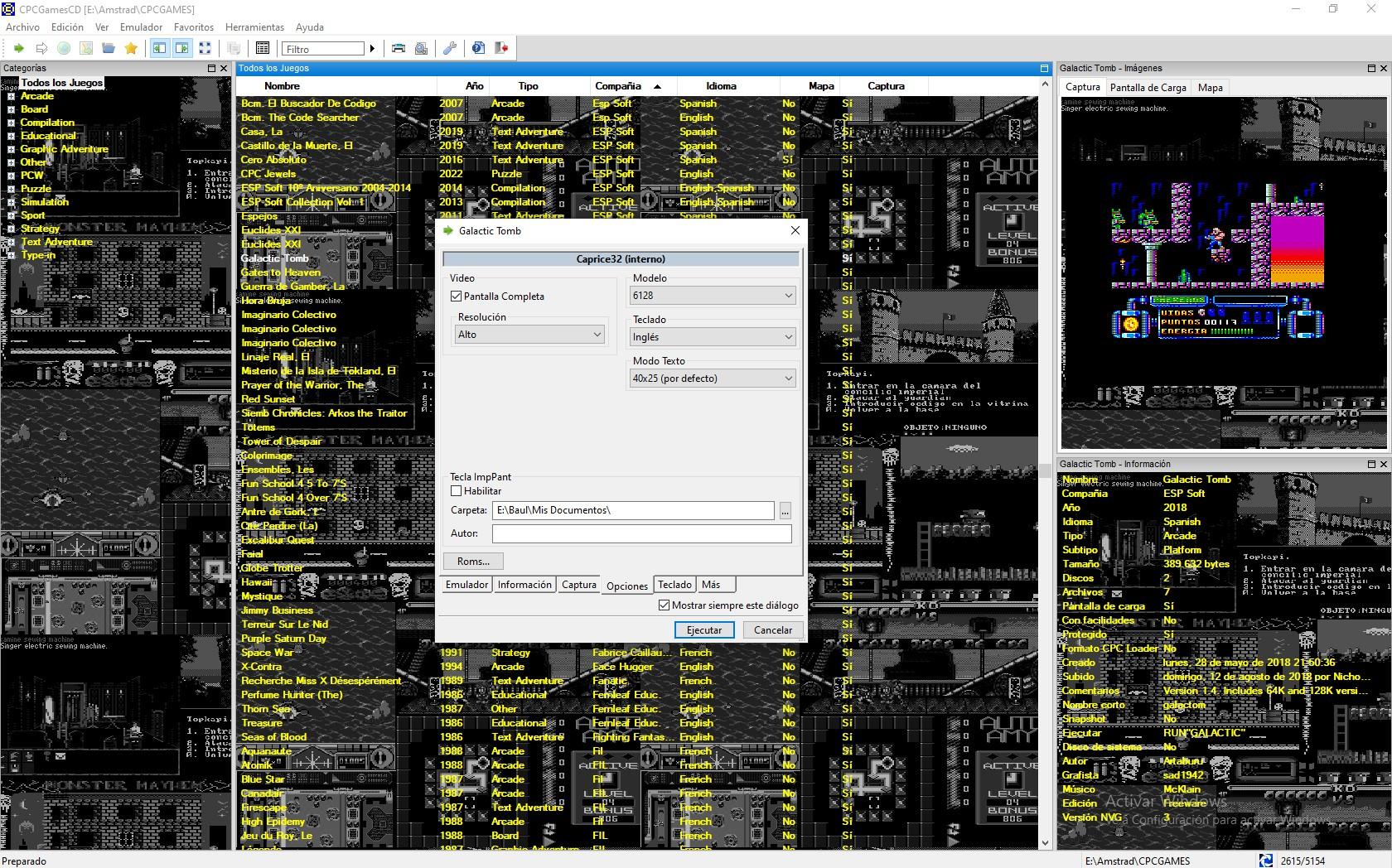Click the fullscreen four-arrows toolbar icon
Screen dimensions: 1392x868
coord(205,48)
